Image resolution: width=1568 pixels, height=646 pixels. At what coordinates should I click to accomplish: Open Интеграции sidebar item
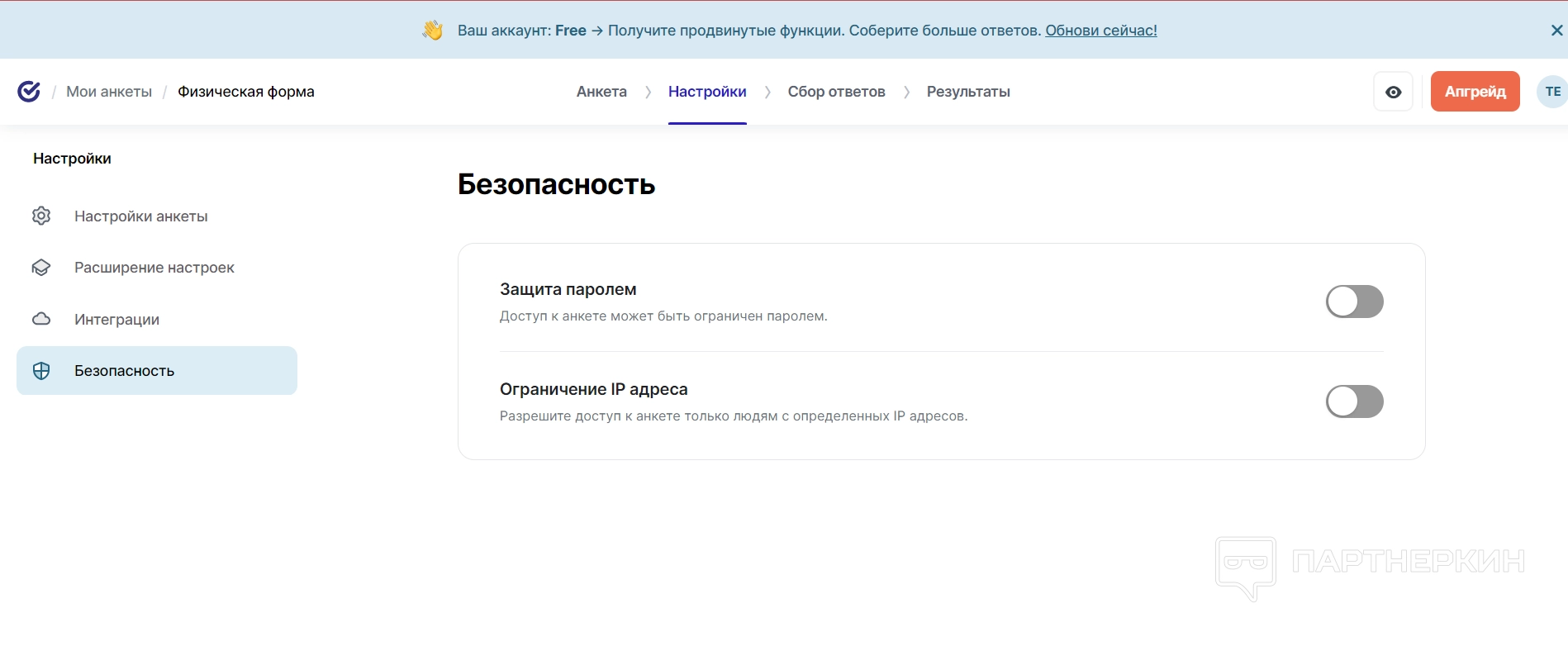click(157, 319)
